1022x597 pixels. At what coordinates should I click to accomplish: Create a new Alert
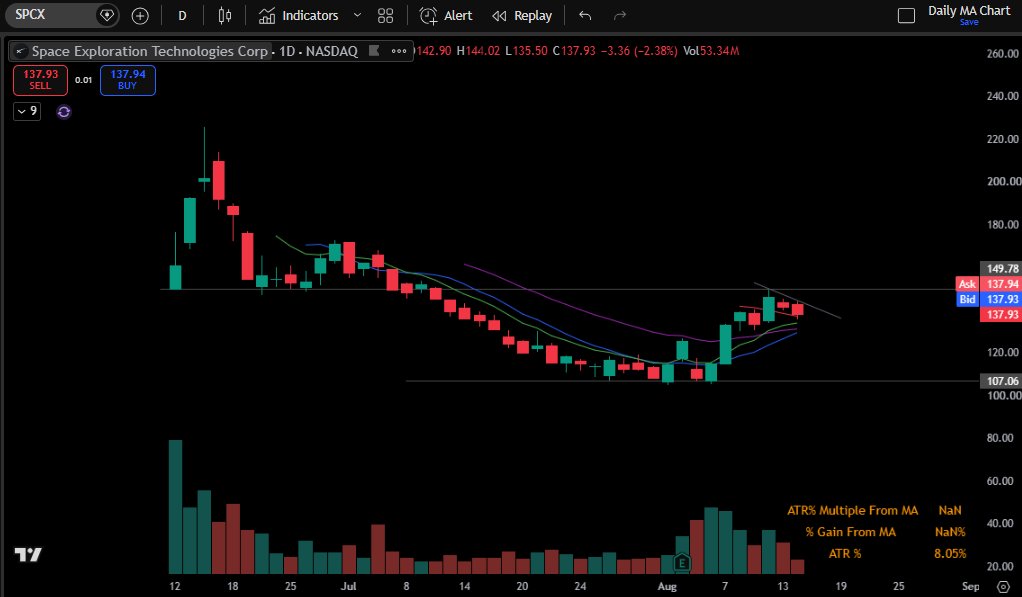[446, 16]
